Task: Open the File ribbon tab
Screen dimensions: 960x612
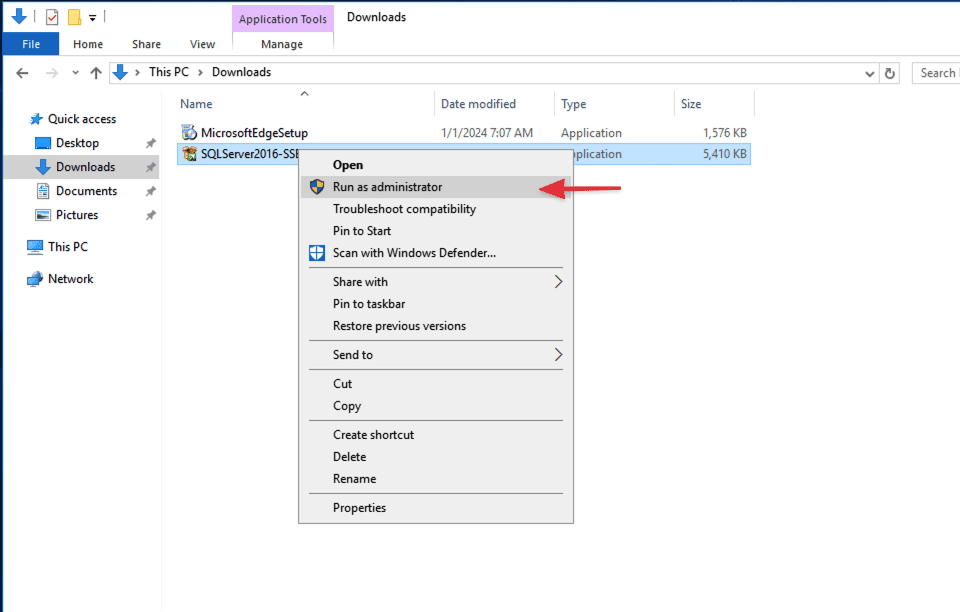Action: (x=31, y=44)
